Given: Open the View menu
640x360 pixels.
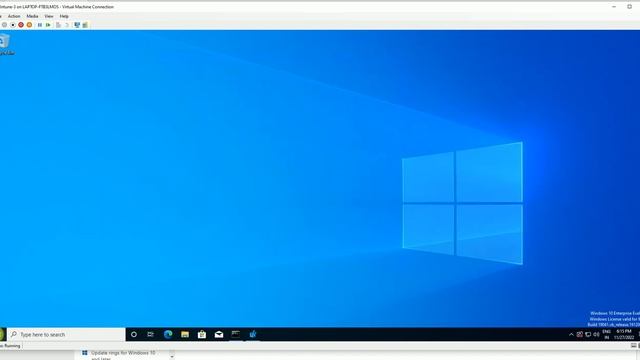Looking at the screenshot, I should click(x=49, y=16).
